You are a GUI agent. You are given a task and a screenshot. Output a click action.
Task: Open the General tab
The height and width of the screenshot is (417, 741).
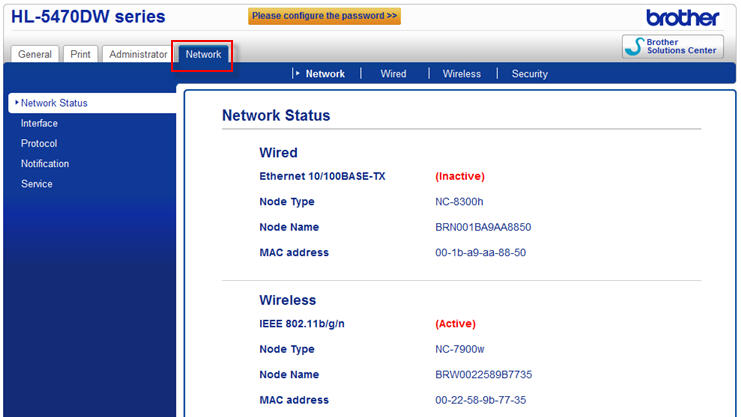(x=35, y=54)
